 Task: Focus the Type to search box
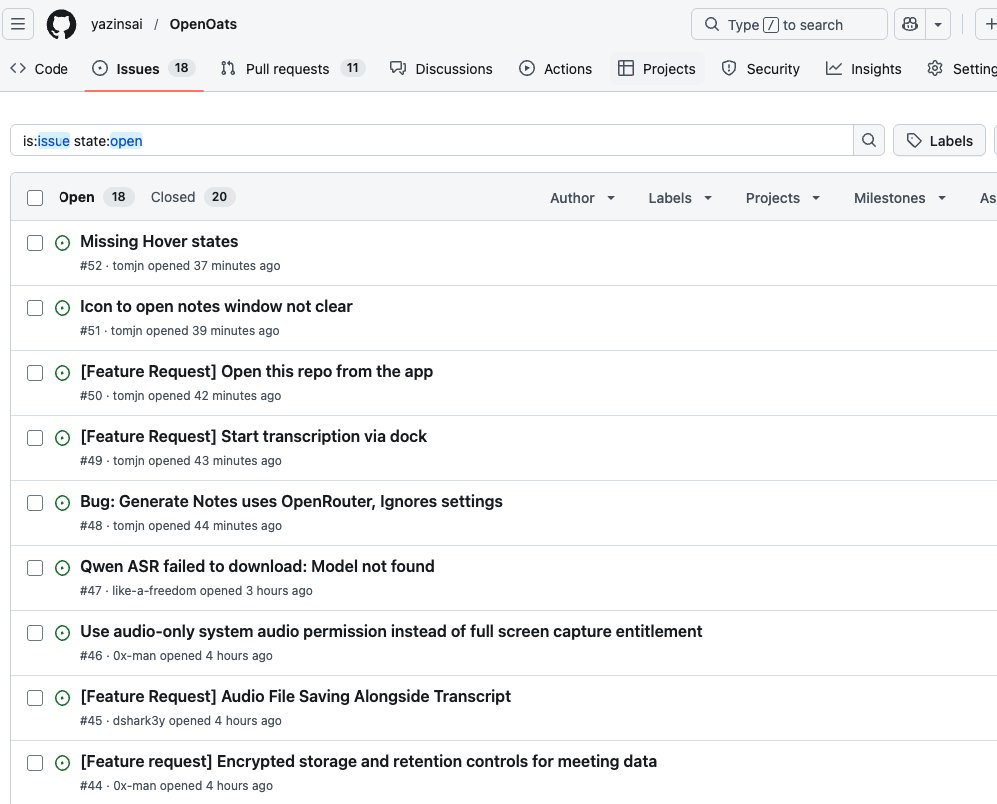[x=789, y=24]
